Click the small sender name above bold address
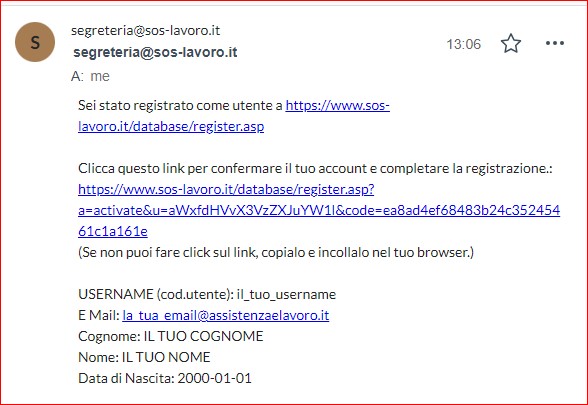The height and width of the screenshot is (405, 588). 146,30
